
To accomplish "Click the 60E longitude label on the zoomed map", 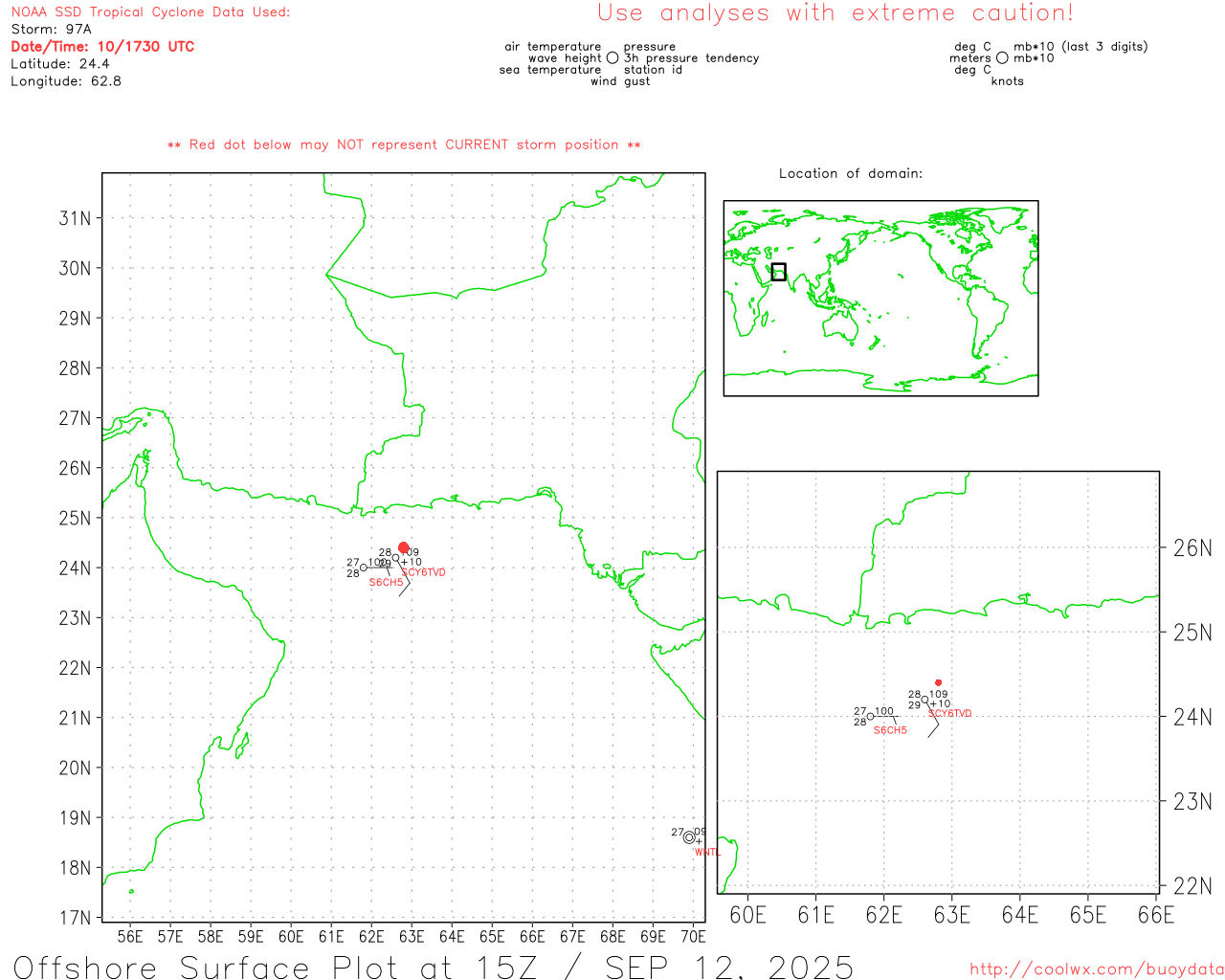I will coord(748,915).
